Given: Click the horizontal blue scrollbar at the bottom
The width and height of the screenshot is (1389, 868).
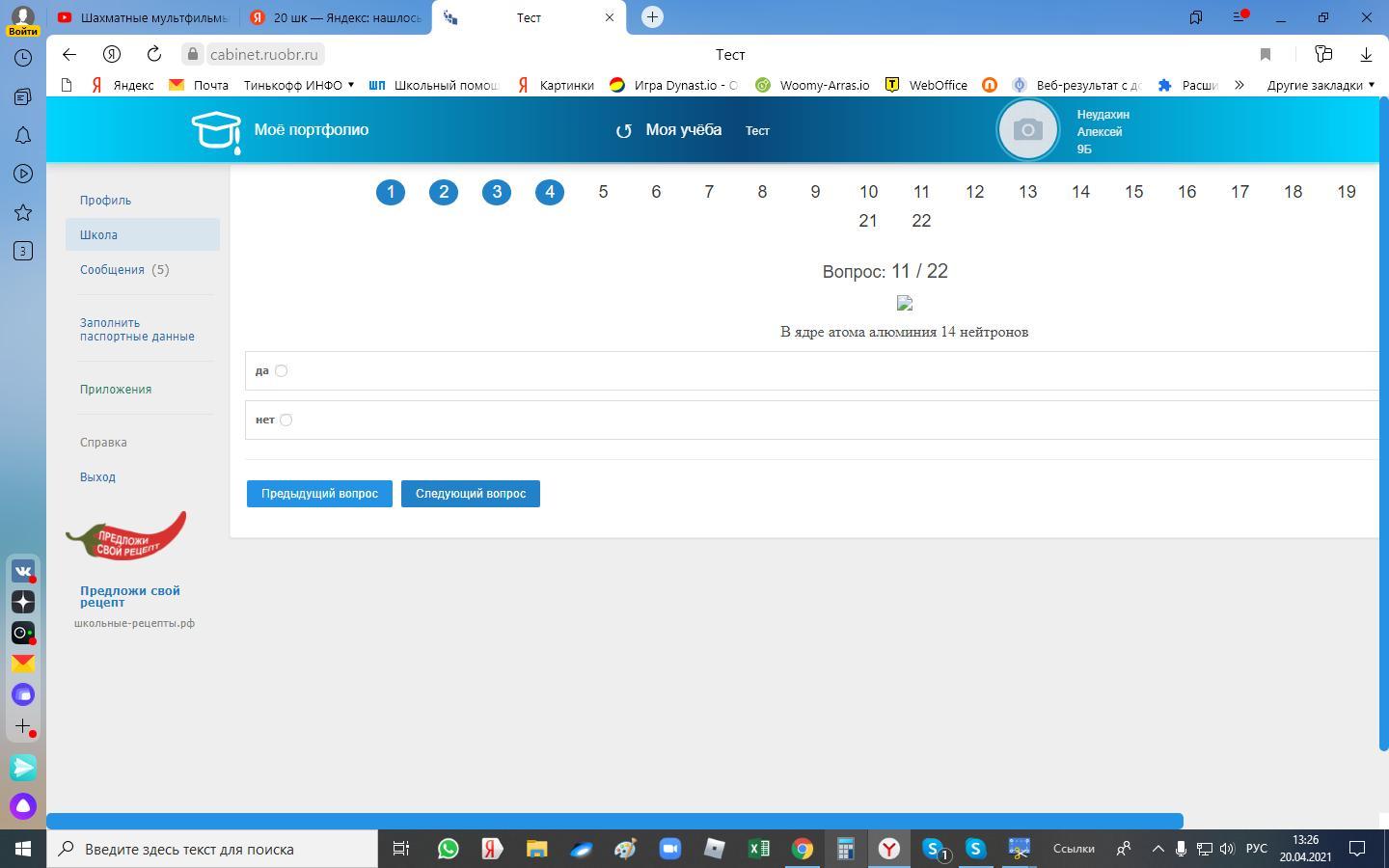Looking at the screenshot, I should (x=614, y=821).
